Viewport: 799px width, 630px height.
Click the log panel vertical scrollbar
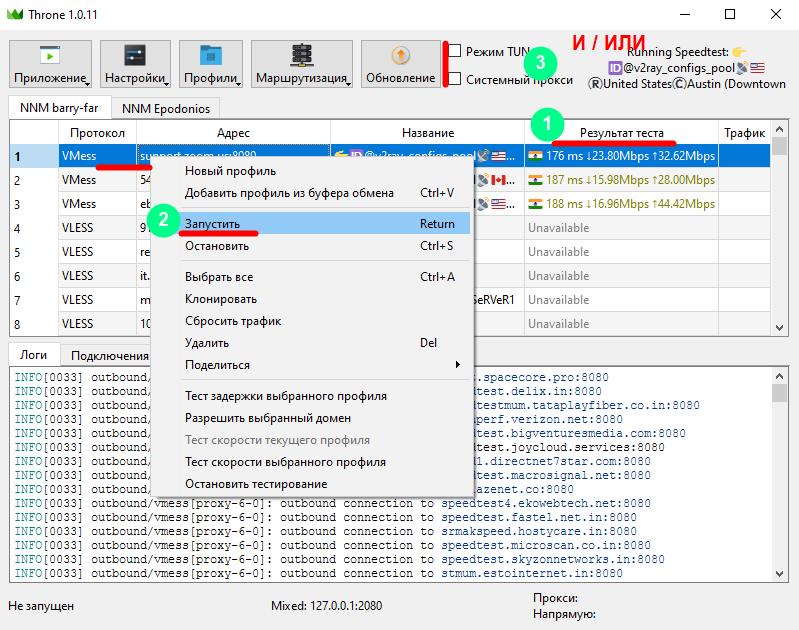coord(779,470)
